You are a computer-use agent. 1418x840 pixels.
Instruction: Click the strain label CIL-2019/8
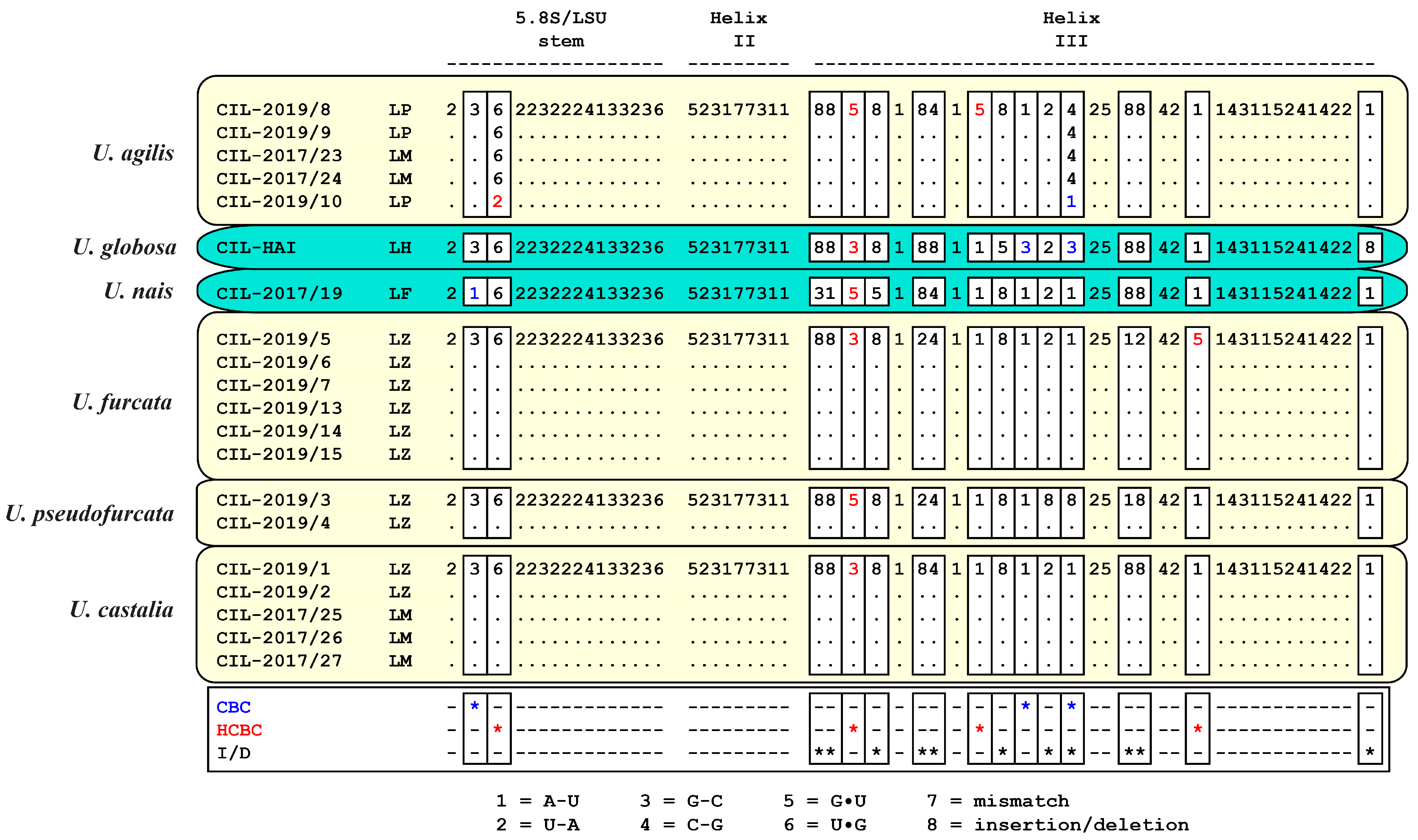[x=273, y=109]
